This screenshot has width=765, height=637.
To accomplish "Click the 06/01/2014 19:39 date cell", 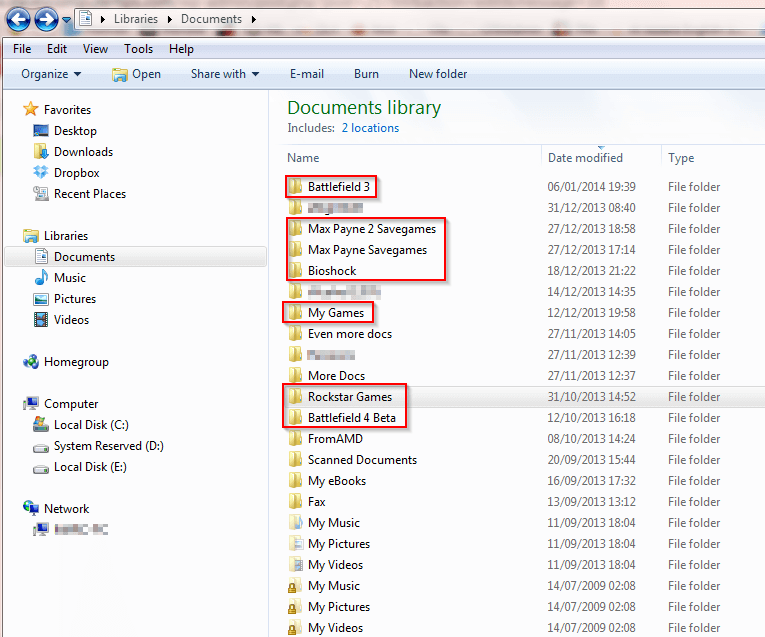I will coord(591,186).
